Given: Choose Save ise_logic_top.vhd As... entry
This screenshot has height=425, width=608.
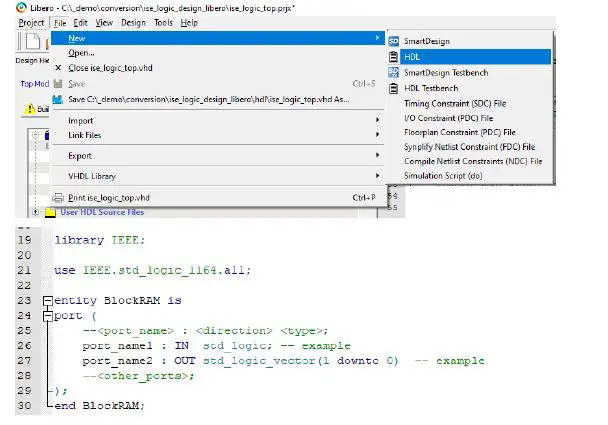Looking at the screenshot, I should pyautogui.click(x=218, y=99).
